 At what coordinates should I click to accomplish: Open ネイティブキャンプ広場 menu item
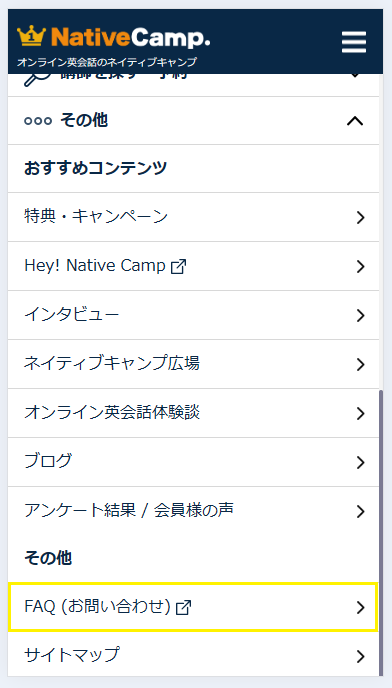(x=194, y=364)
